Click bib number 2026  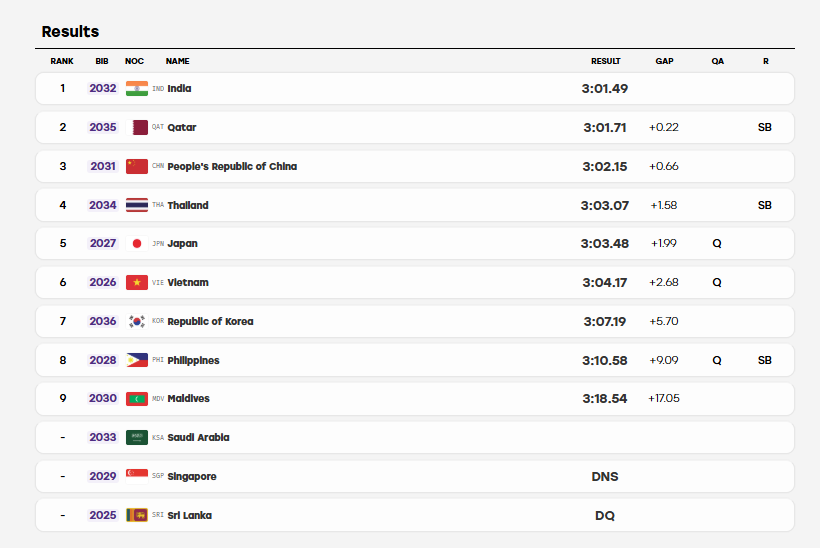coord(102,282)
